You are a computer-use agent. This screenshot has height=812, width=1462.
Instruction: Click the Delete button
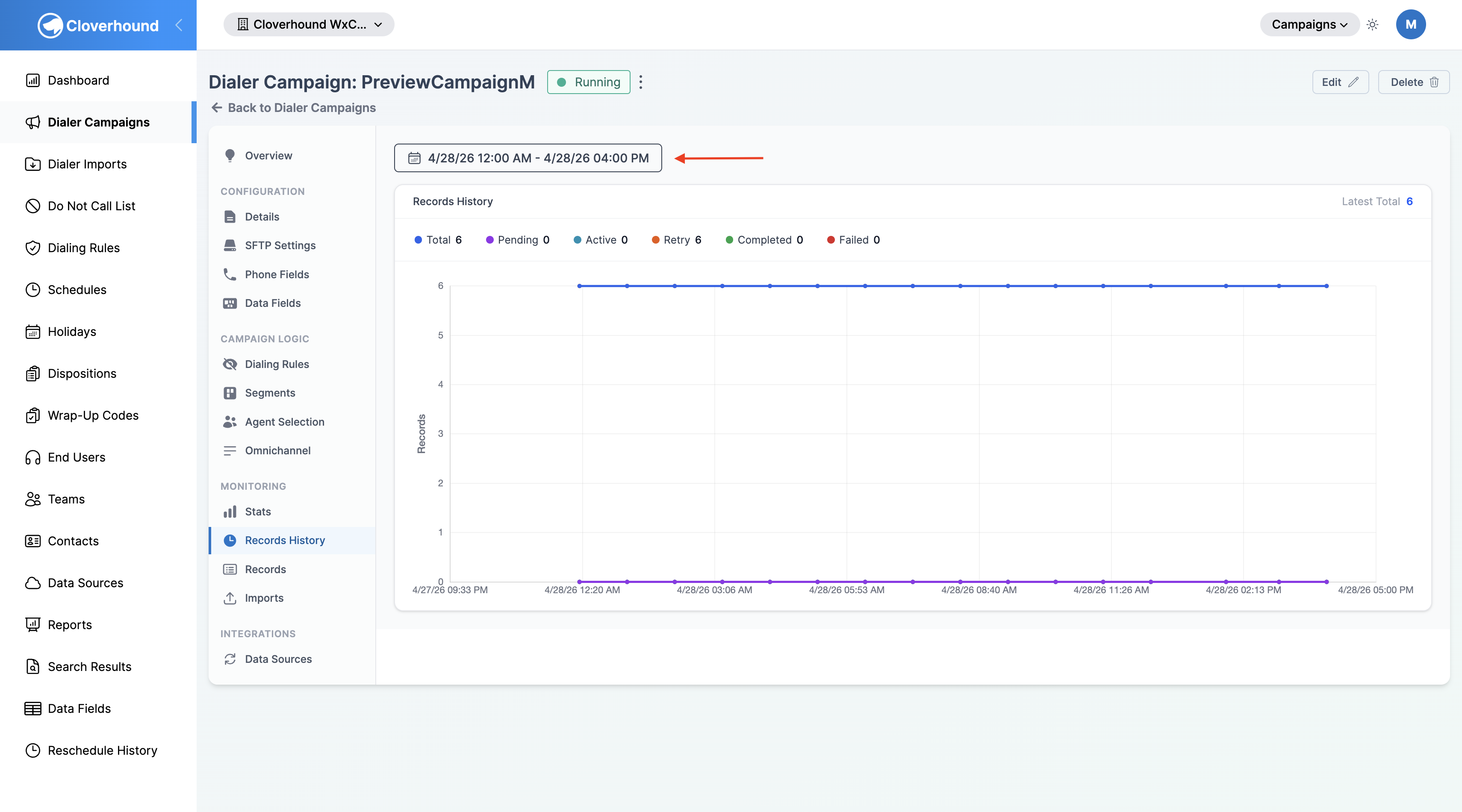pyautogui.click(x=1414, y=82)
